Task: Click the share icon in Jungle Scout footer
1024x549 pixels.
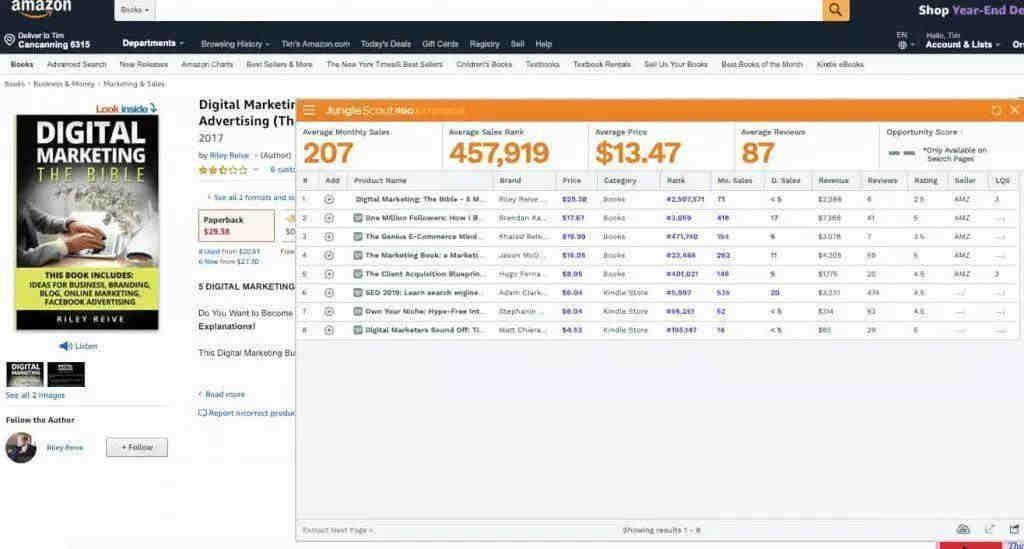Action: click(990, 529)
